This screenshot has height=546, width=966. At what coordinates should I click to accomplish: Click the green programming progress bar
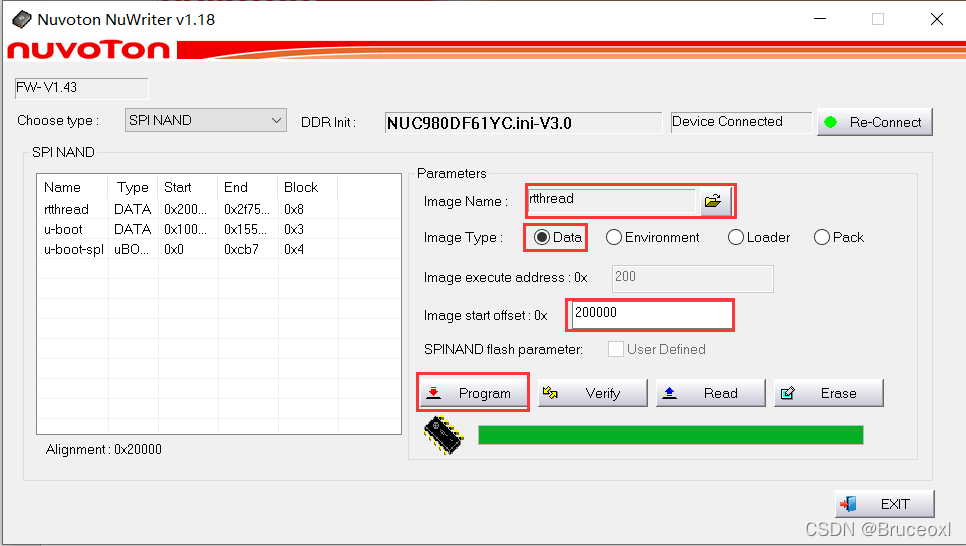tap(670, 435)
